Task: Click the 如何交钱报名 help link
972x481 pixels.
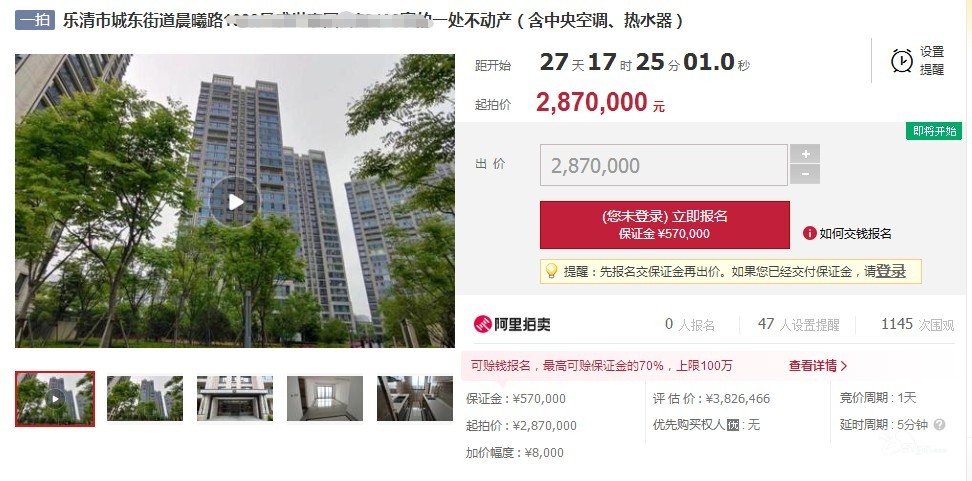Action: pos(855,234)
